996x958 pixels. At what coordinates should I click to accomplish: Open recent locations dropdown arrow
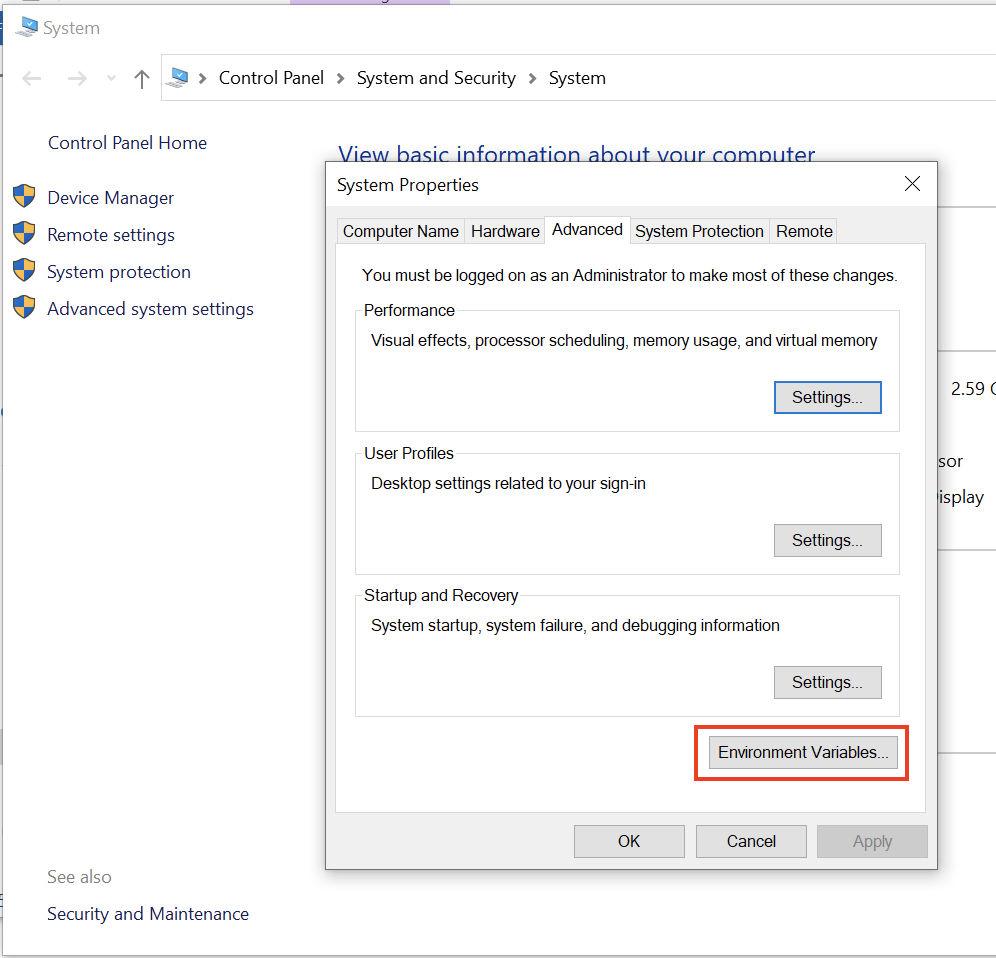111,78
